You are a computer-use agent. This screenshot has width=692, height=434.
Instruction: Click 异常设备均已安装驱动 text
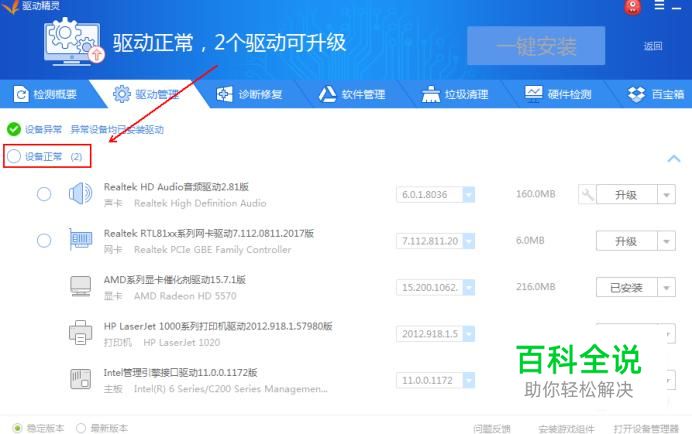[117, 129]
